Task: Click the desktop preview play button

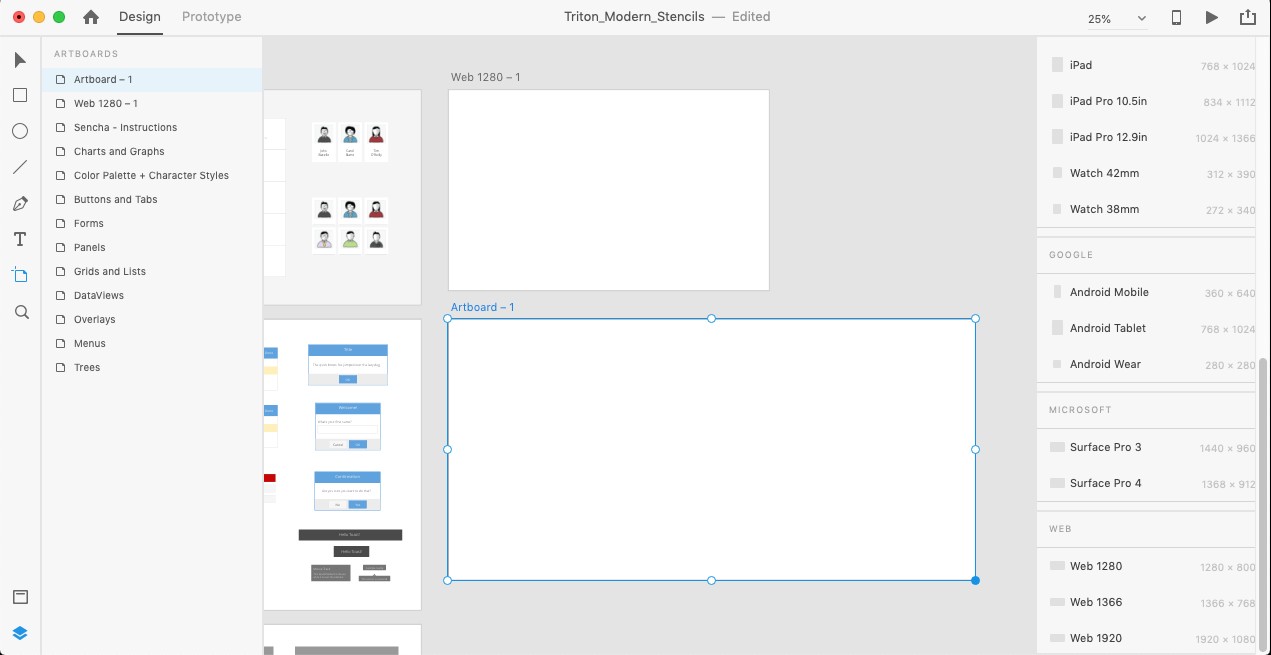Action: pyautogui.click(x=1212, y=17)
